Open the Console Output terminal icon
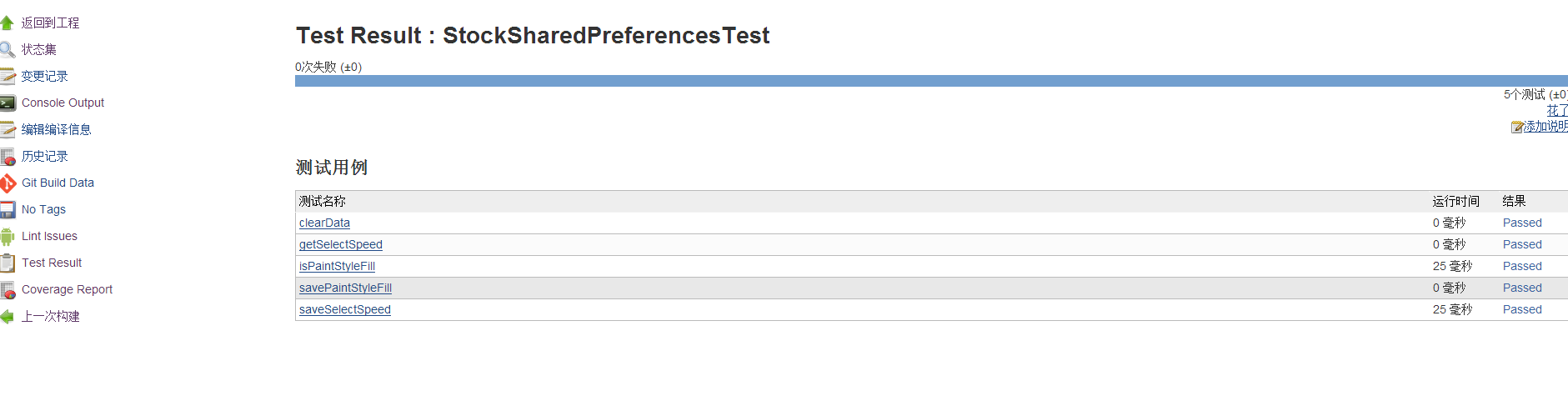The width and height of the screenshot is (1568, 406). point(8,103)
